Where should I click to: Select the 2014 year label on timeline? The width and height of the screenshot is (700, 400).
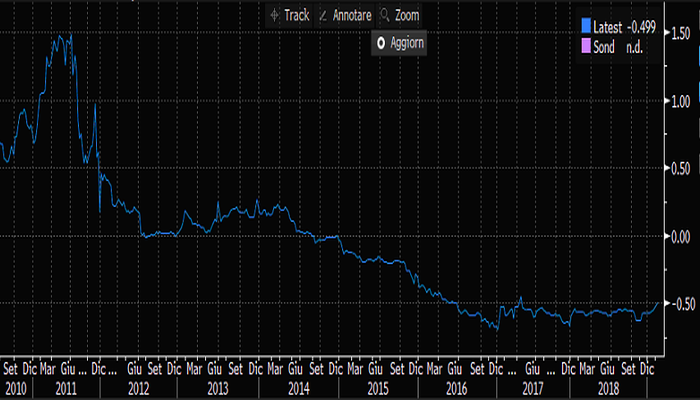tap(296, 385)
